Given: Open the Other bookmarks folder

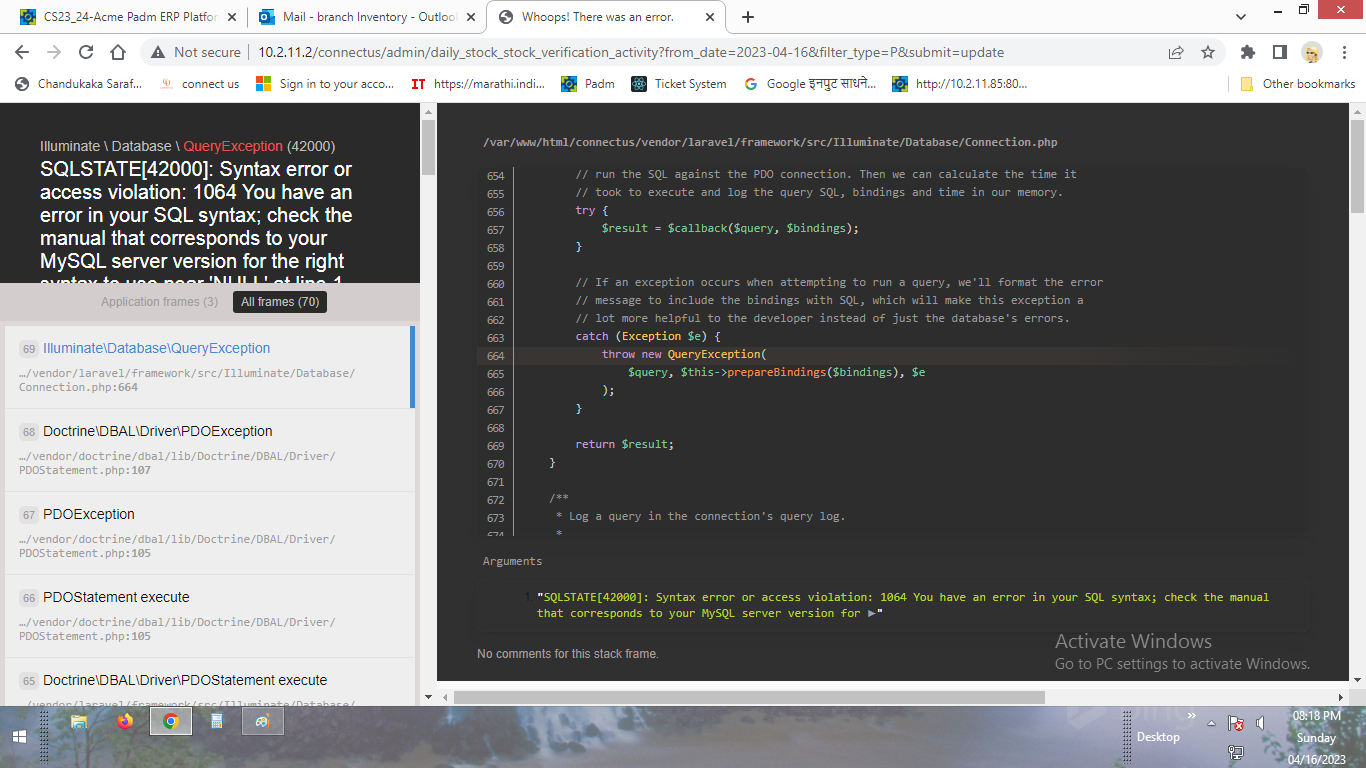Looking at the screenshot, I should pos(1298,84).
